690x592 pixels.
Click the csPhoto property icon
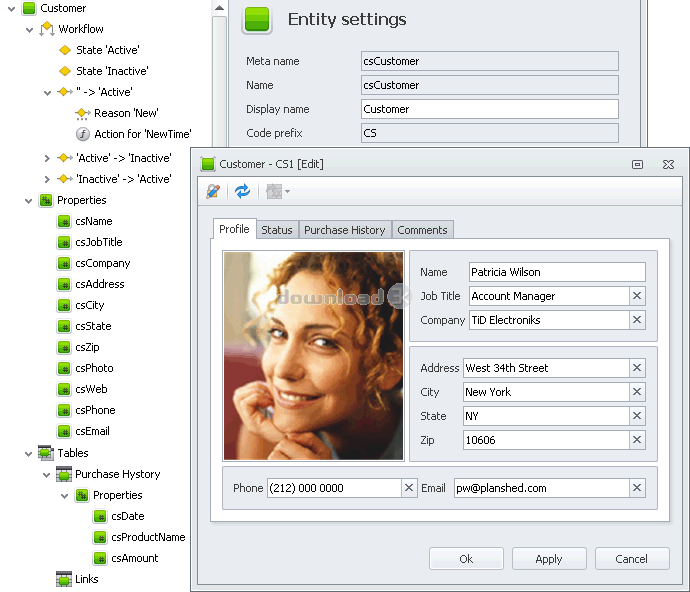point(64,368)
